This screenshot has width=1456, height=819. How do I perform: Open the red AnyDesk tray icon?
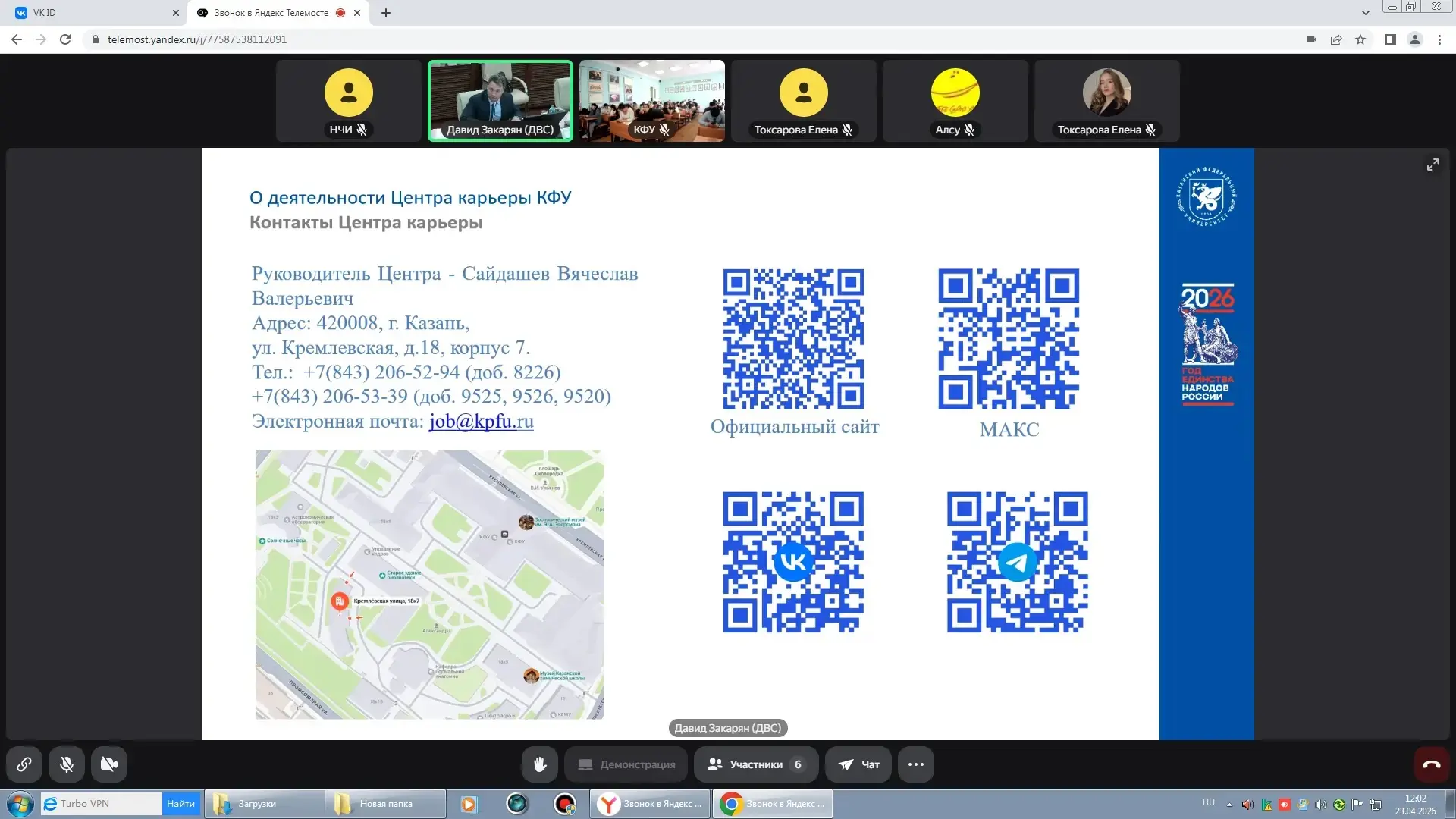coord(1285,805)
